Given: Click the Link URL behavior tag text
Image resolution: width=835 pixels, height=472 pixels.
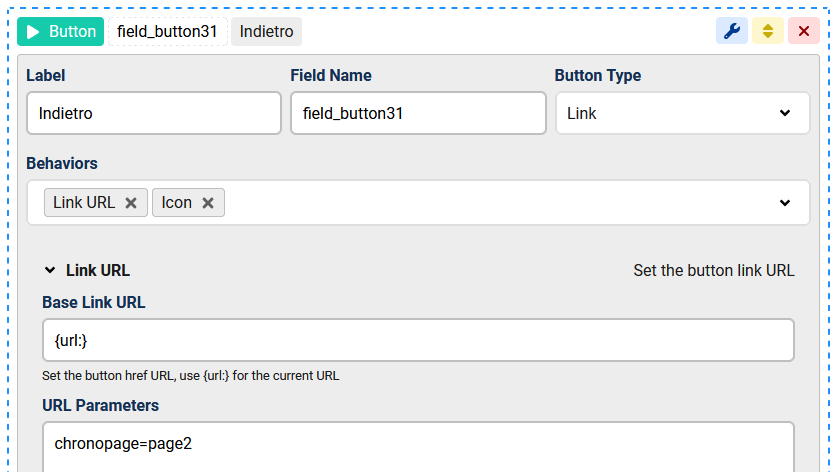Looking at the screenshot, I should click(84, 203).
